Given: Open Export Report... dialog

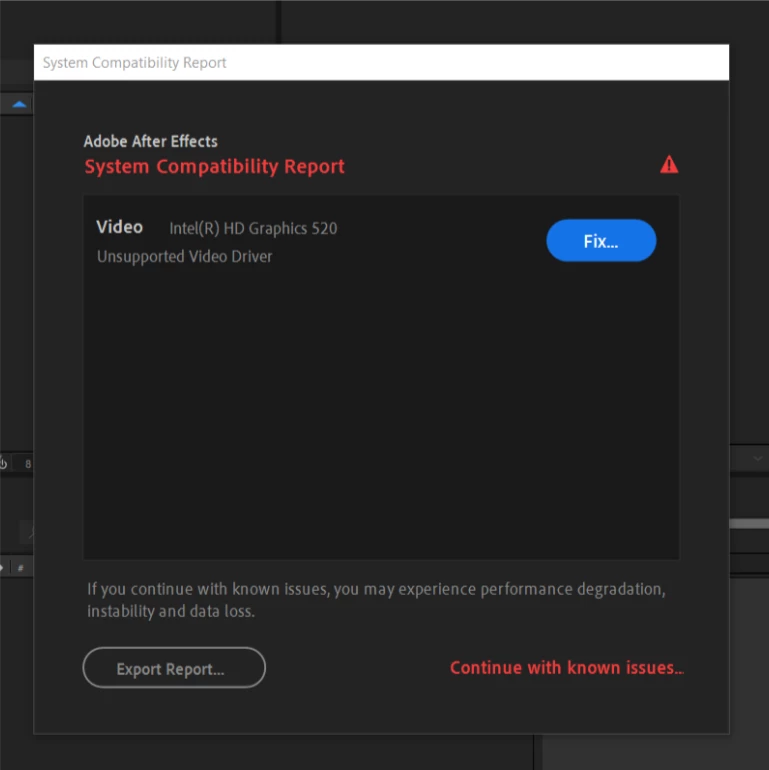Looking at the screenshot, I should [174, 668].
